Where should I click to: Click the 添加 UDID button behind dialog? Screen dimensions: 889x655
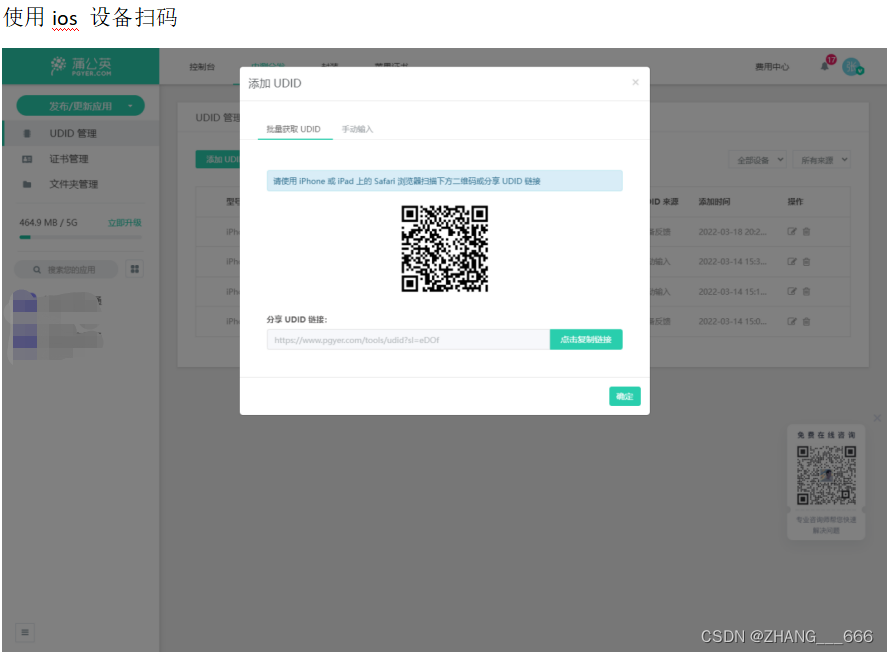click(218, 159)
